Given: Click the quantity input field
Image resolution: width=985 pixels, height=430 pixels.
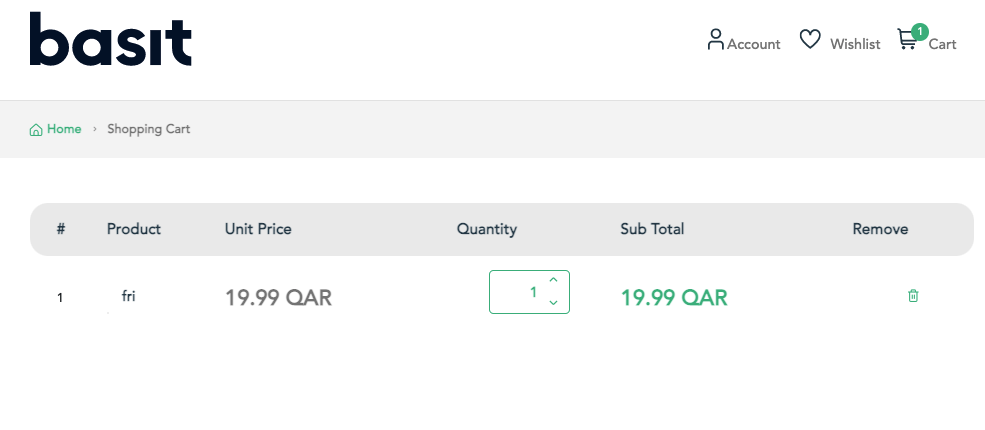Looking at the screenshot, I should click(x=517, y=292).
